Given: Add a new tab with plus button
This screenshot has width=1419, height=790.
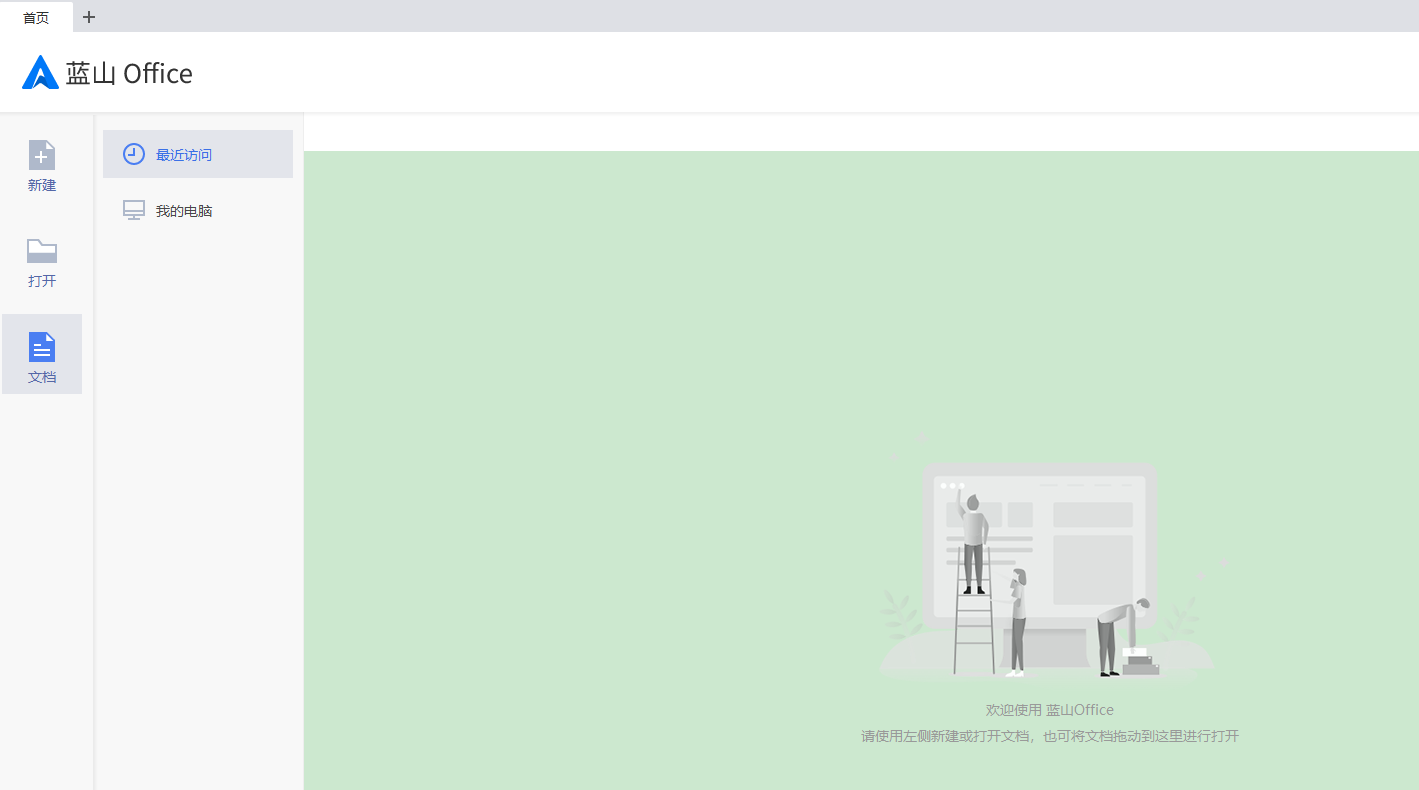Looking at the screenshot, I should coord(89,17).
